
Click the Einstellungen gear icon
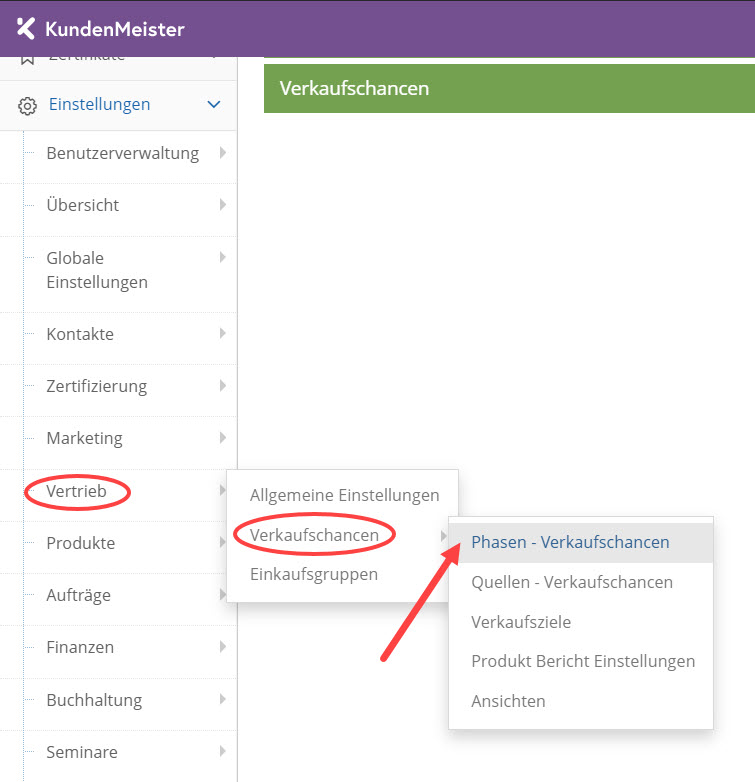[27, 106]
